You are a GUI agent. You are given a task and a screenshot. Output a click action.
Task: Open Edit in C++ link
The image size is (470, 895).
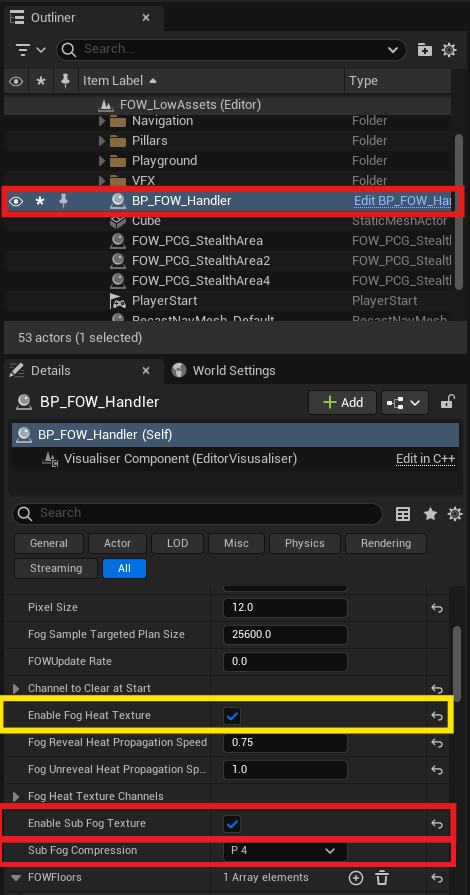(425, 459)
